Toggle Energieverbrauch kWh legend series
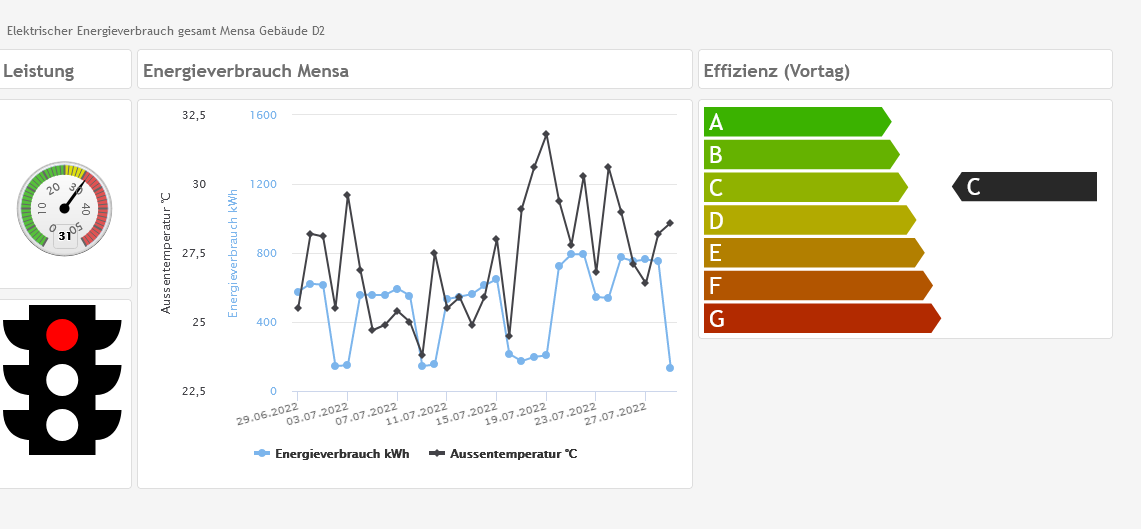This screenshot has width=1141, height=529. (333, 454)
